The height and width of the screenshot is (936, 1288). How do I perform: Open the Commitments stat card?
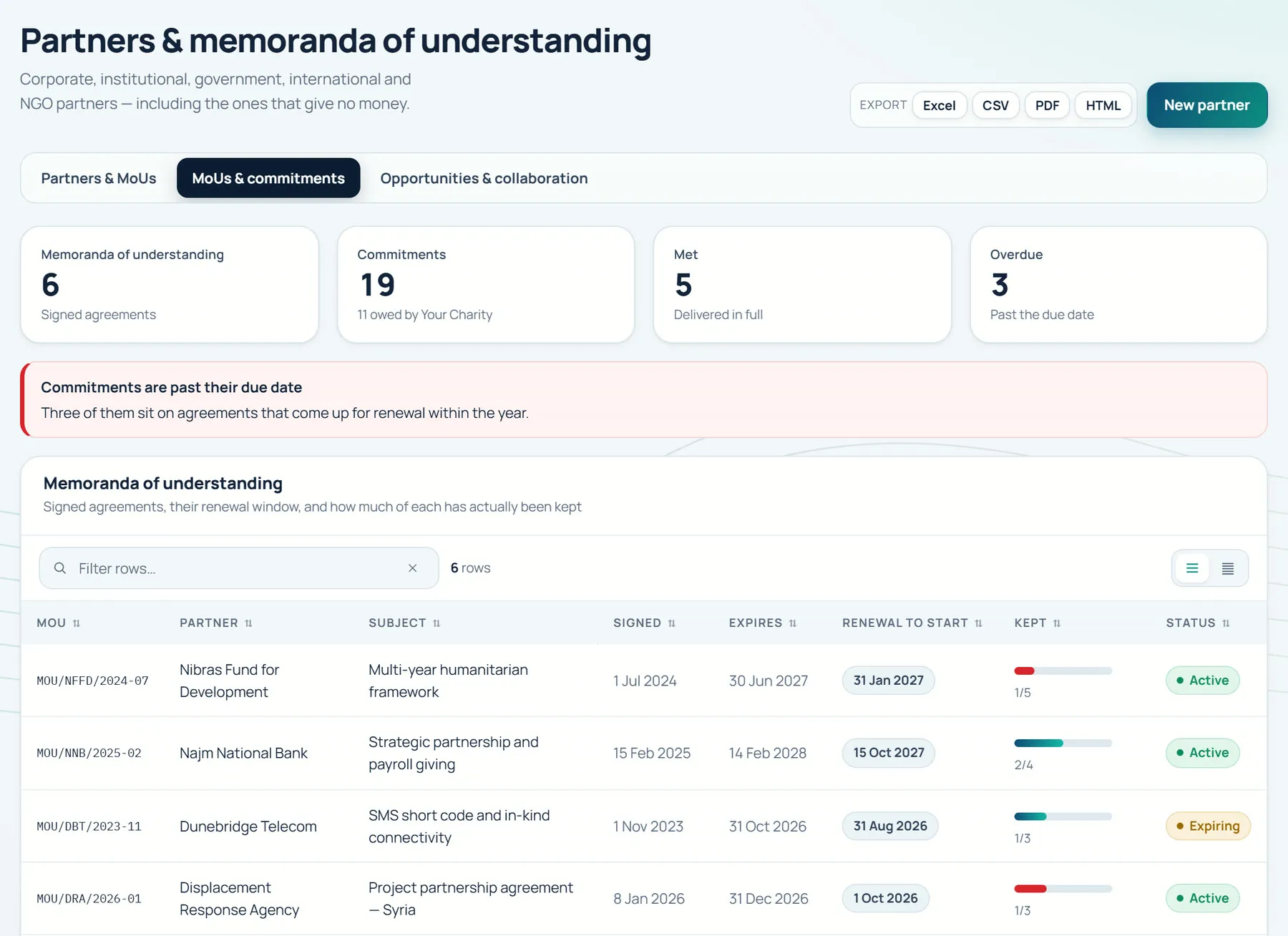[486, 285]
